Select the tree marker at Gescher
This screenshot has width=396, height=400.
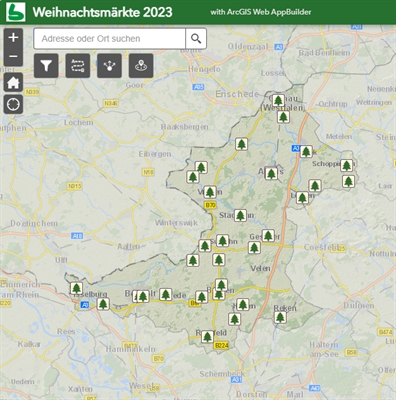pos(268,236)
